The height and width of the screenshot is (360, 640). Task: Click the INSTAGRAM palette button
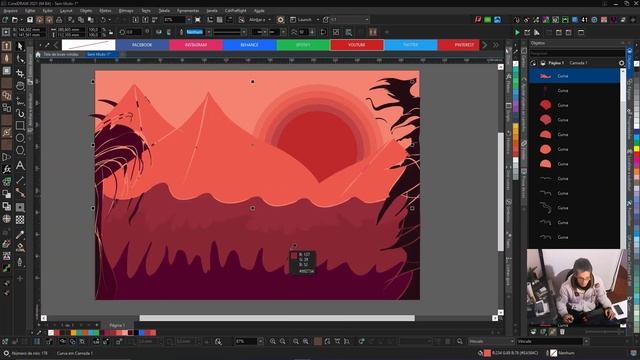(196, 45)
